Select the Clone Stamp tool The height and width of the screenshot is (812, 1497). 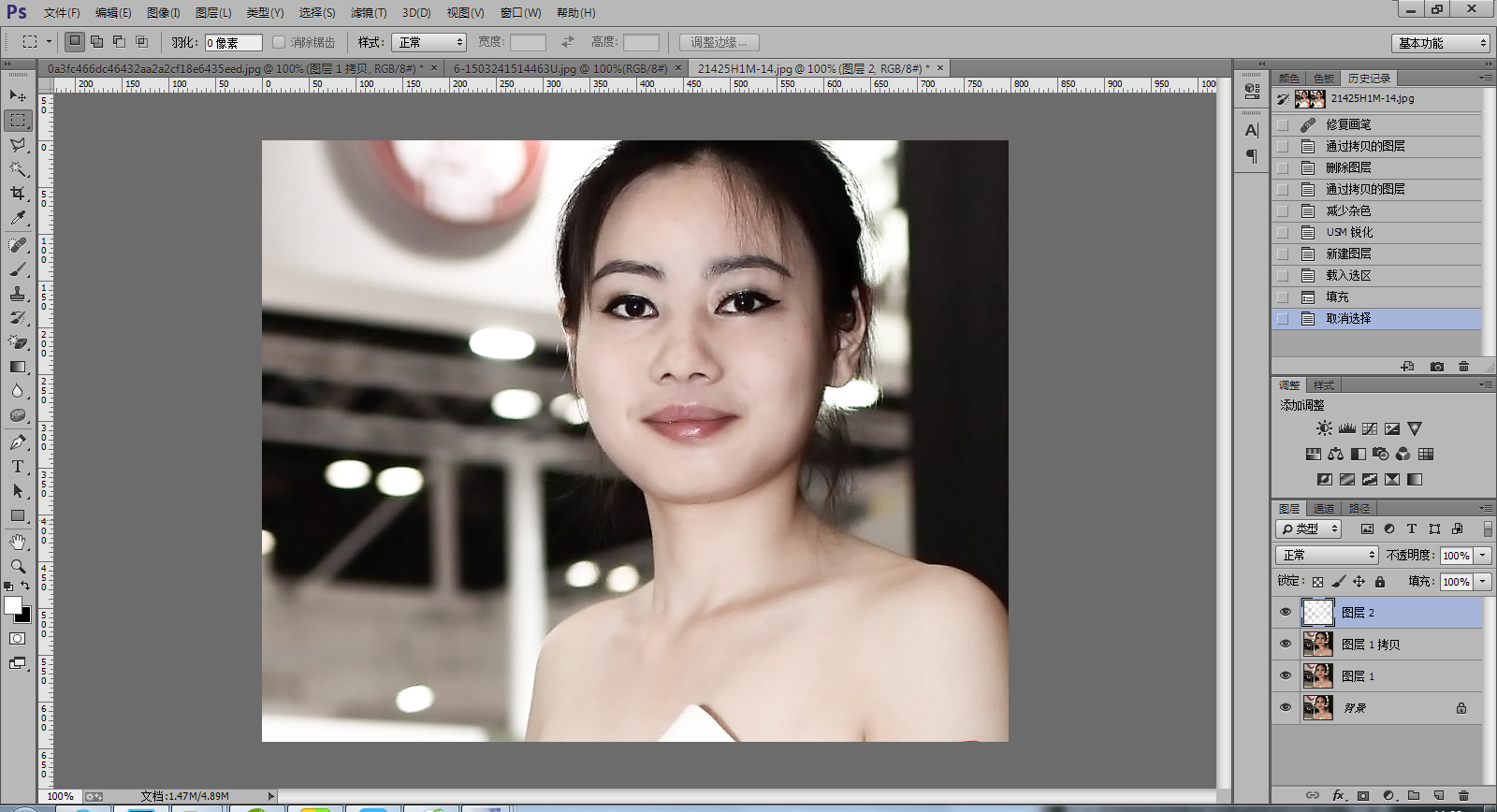point(18,294)
